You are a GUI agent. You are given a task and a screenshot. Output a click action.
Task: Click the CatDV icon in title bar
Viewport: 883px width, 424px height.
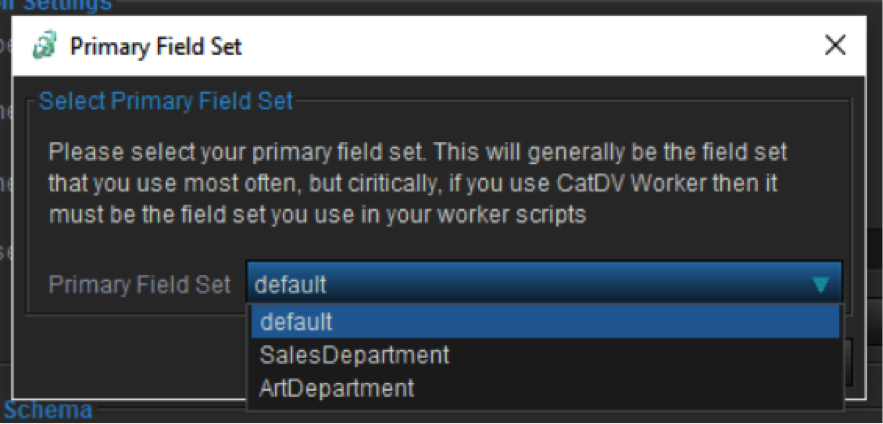pyautogui.click(x=43, y=46)
